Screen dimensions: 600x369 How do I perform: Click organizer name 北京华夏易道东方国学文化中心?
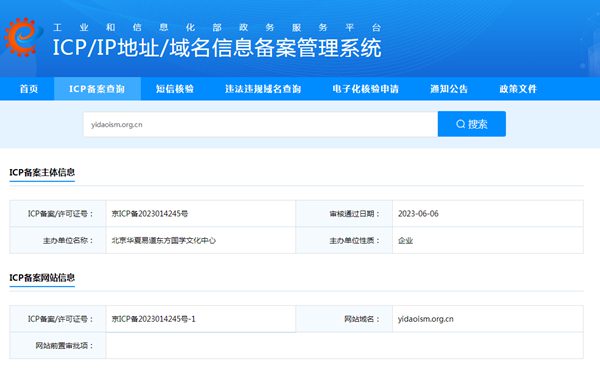pyautogui.click(x=164, y=240)
